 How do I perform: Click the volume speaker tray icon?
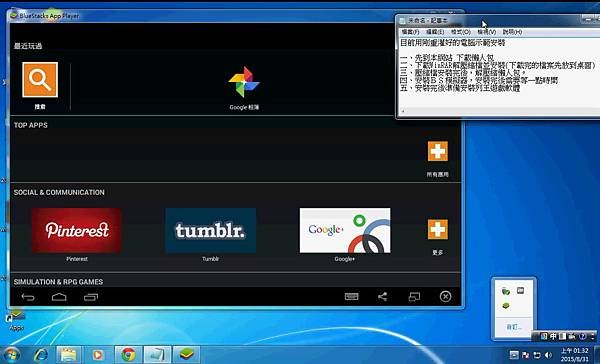(548, 356)
